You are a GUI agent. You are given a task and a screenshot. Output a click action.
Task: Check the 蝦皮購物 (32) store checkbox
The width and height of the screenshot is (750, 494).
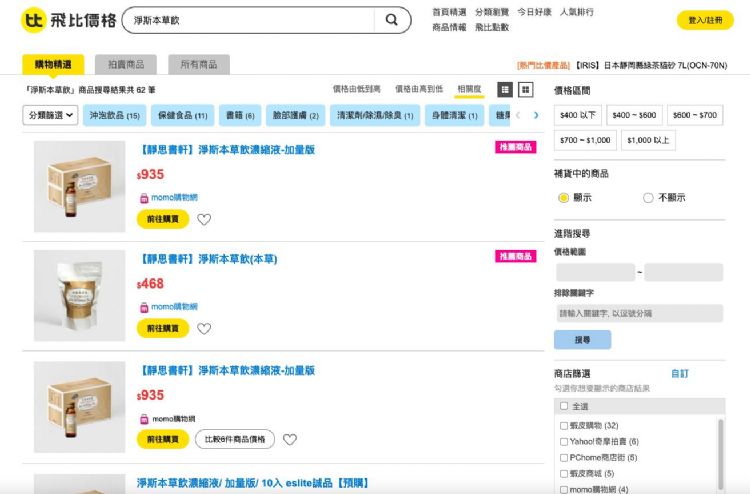[564, 426]
